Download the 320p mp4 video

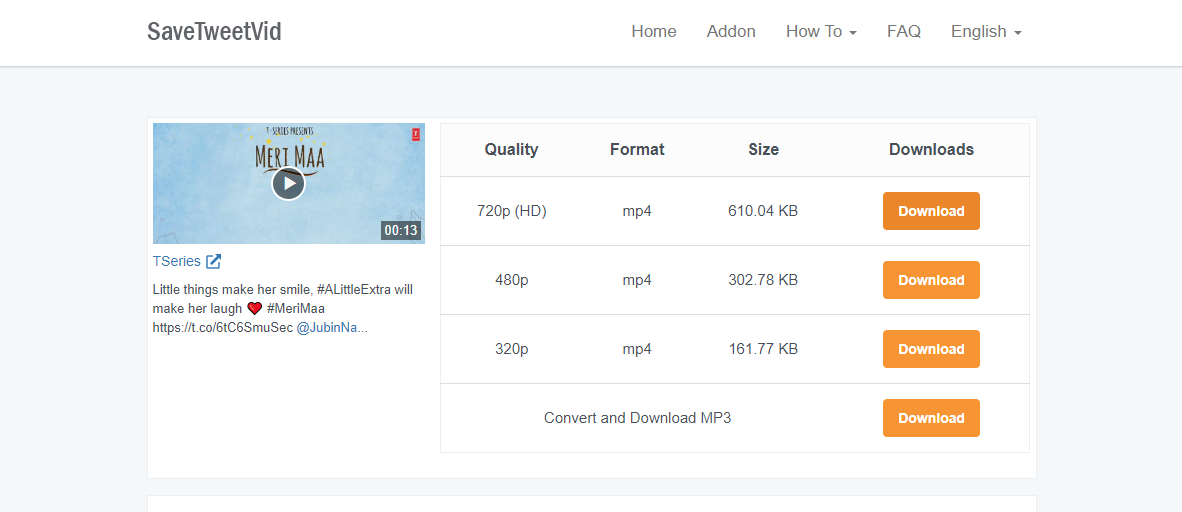pyautogui.click(x=931, y=349)
